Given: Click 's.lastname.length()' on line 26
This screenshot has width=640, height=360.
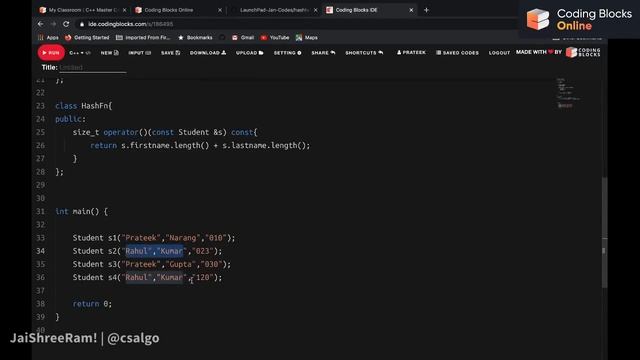Looking at the screenshot, I should coord(265,145).
